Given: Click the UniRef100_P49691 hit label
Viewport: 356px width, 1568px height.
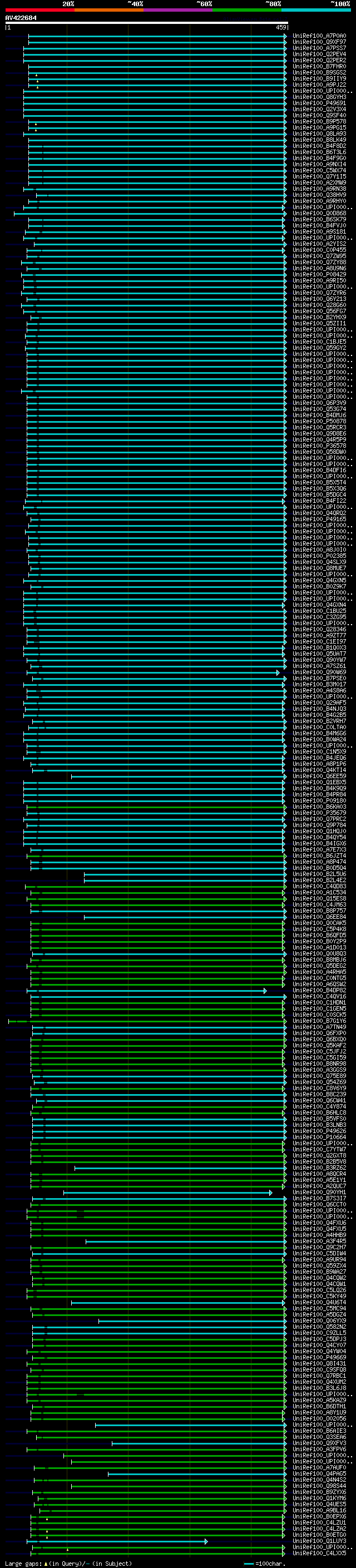Looking at the screenshot, I should [319, 103].
